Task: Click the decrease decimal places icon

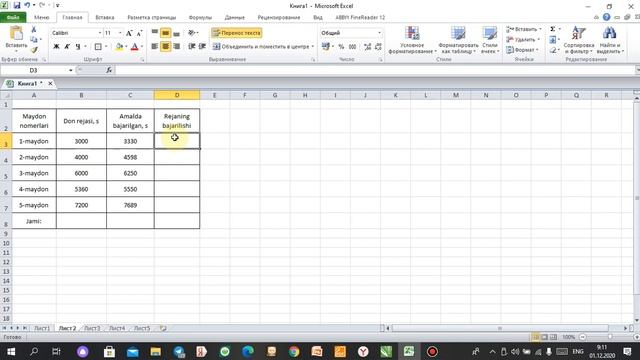Action: [378, 47]
